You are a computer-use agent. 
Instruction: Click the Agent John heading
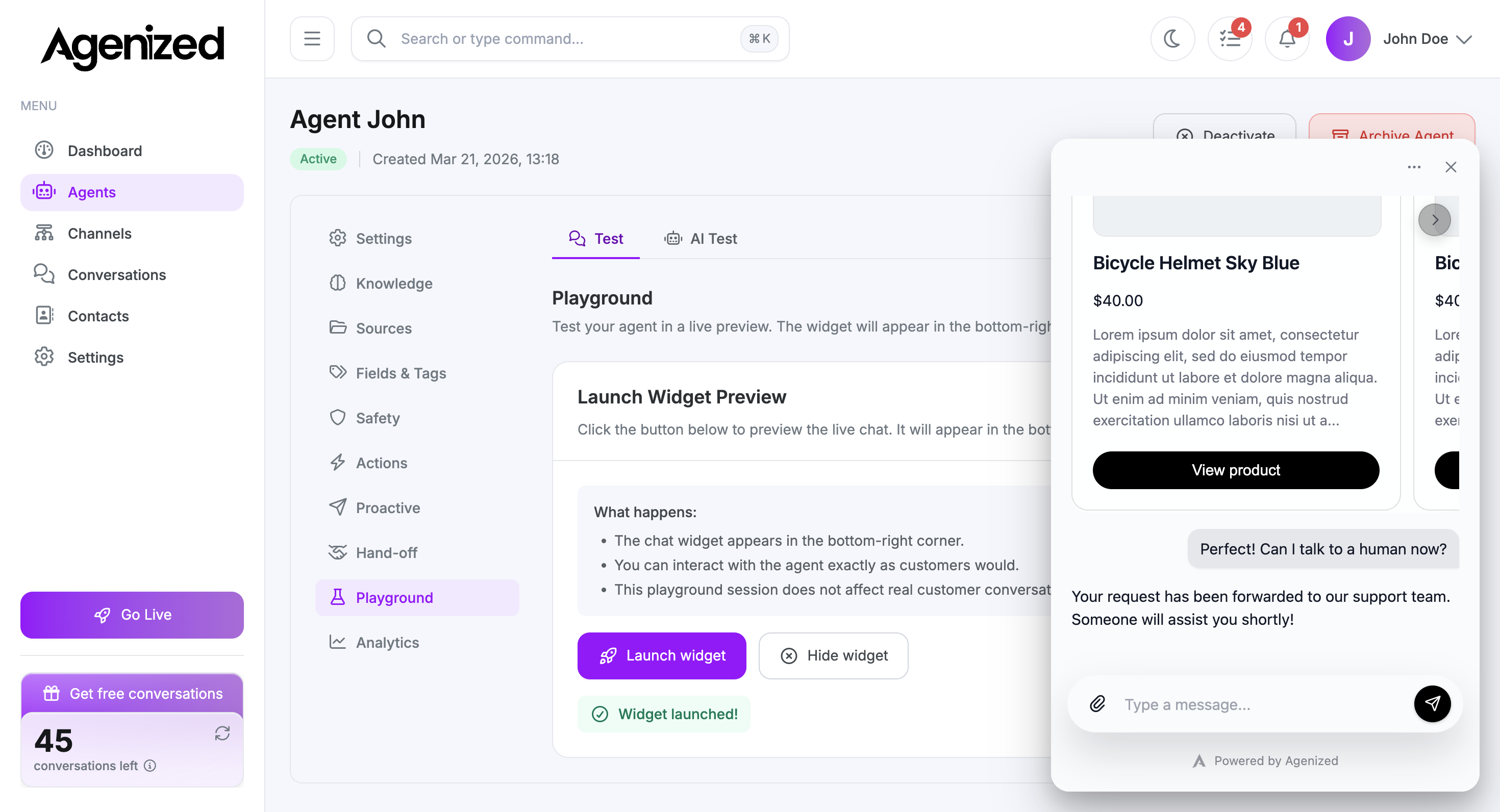pyautogui.click(x=358, y=119)
